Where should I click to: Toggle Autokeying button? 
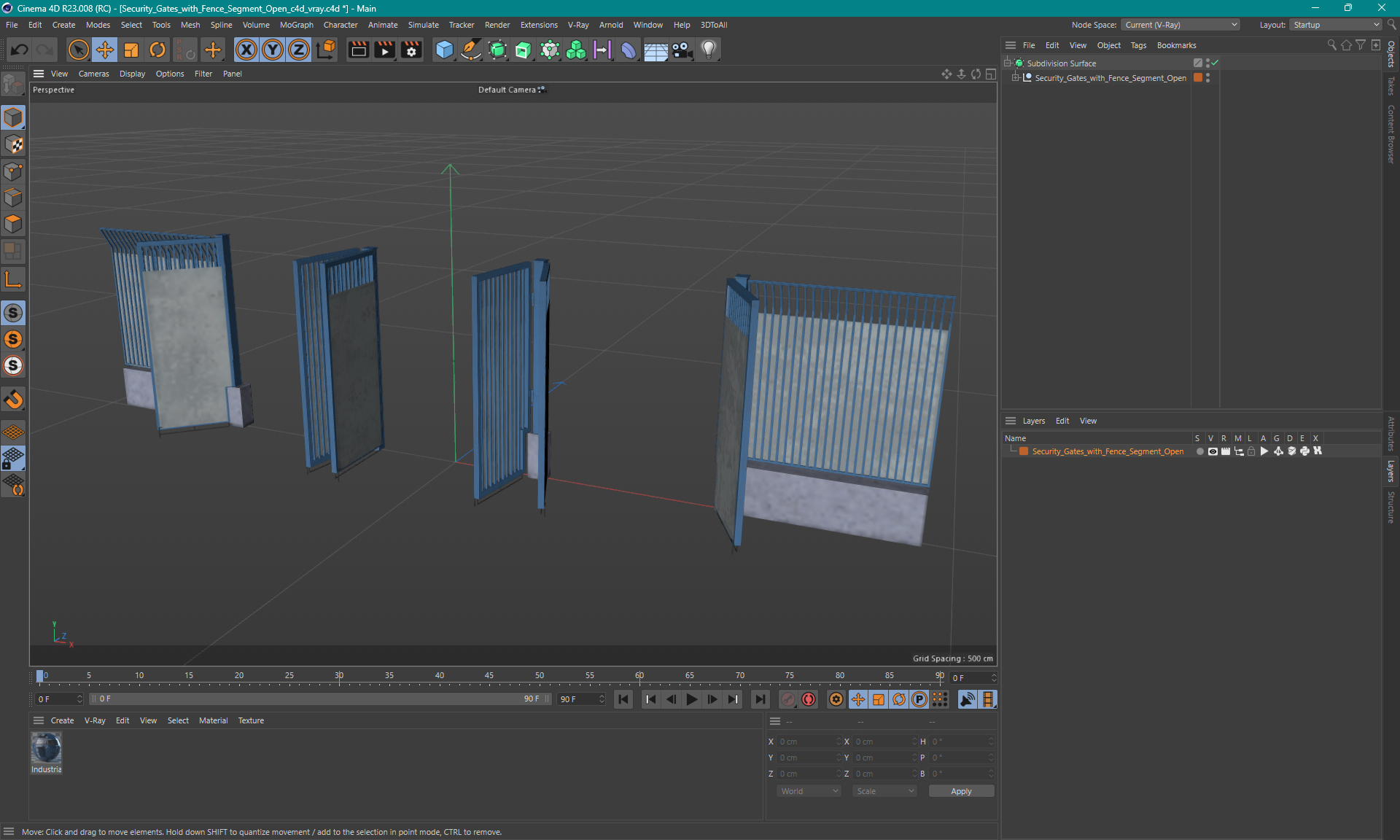[809, 699]
